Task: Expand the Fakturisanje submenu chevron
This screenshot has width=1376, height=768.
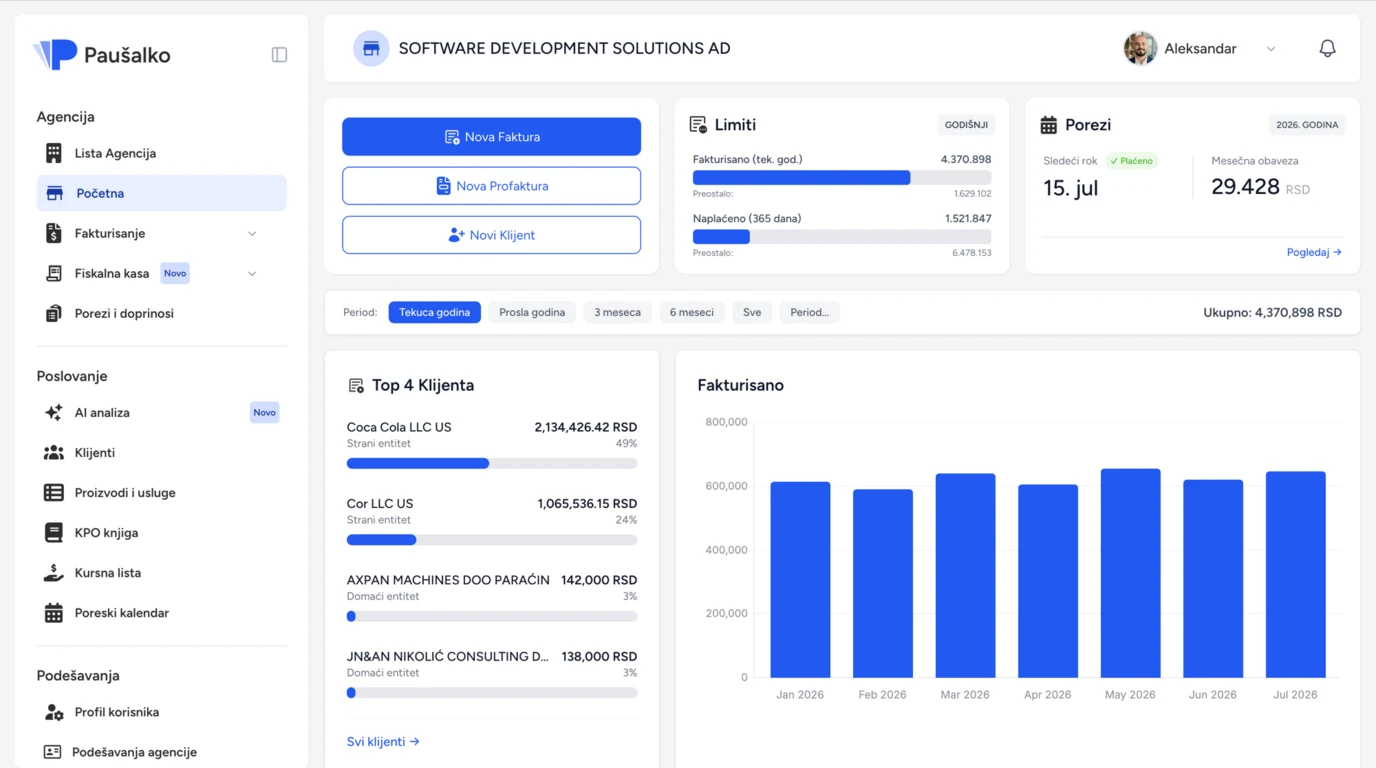Action: click(252, 233)
